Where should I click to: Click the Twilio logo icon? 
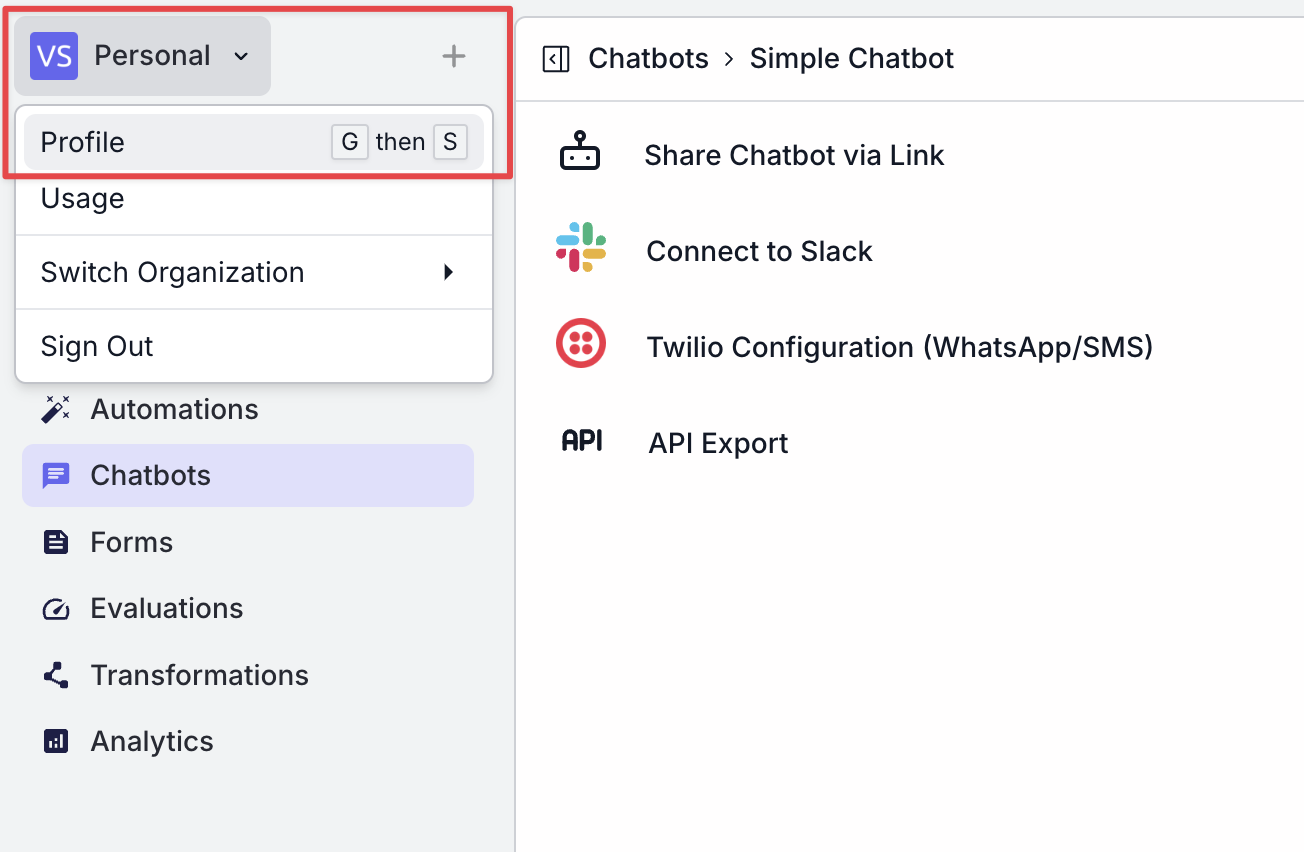pos(583,343)
